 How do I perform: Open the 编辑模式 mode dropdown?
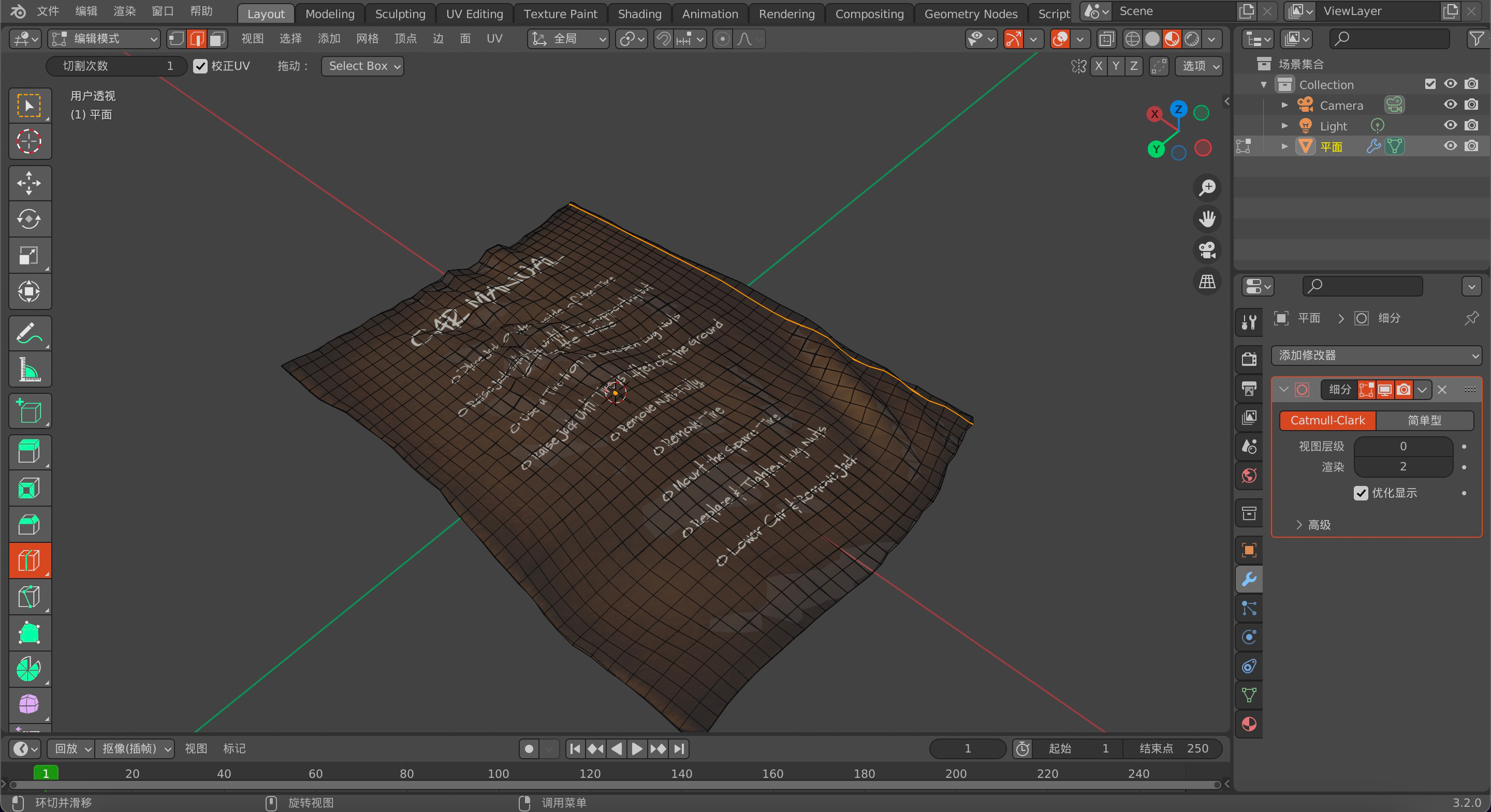[104, 39]
